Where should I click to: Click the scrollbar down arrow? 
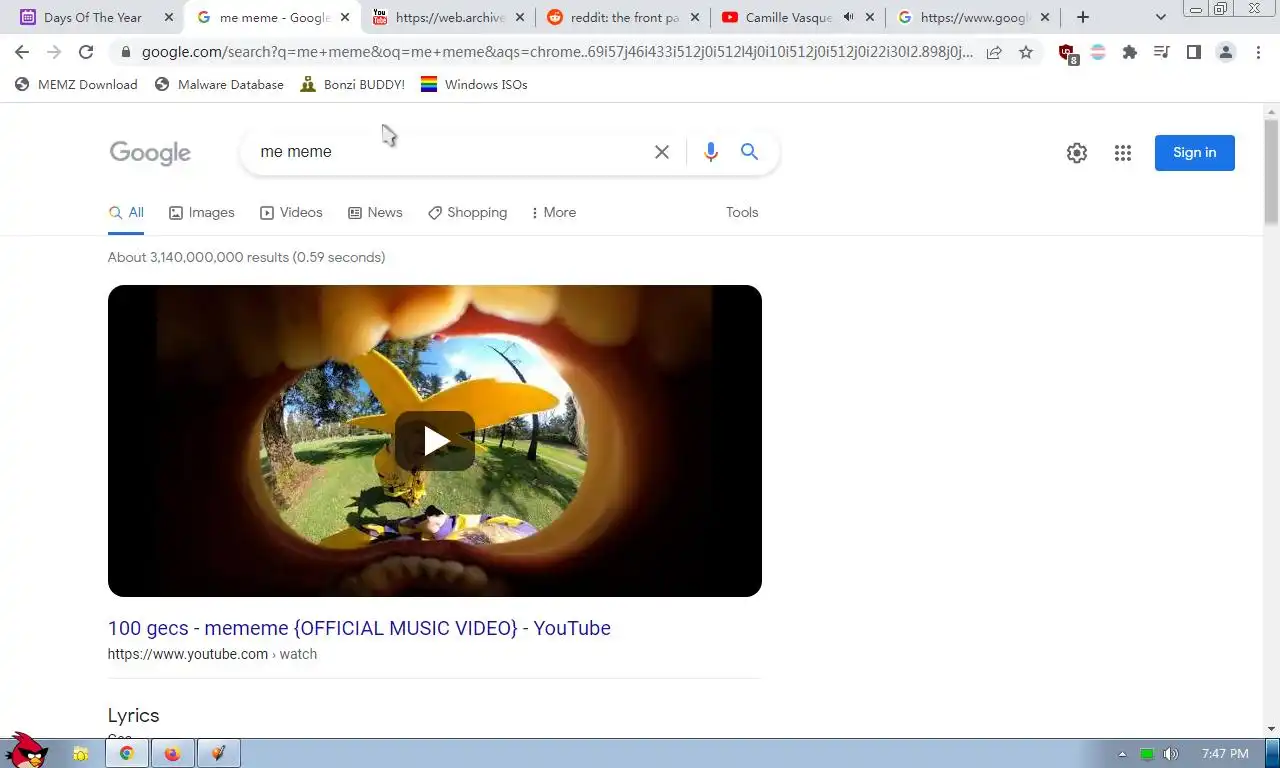[1271, 729]
